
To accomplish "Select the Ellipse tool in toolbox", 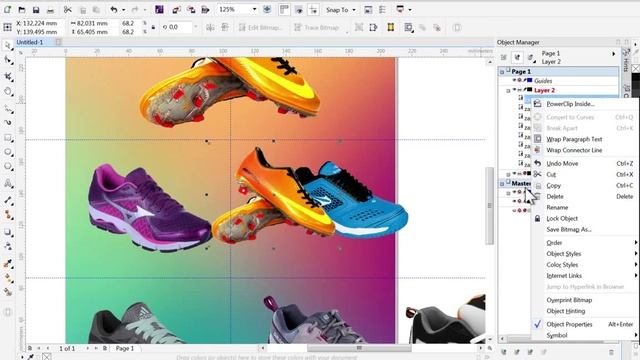I will click(8, 152).
